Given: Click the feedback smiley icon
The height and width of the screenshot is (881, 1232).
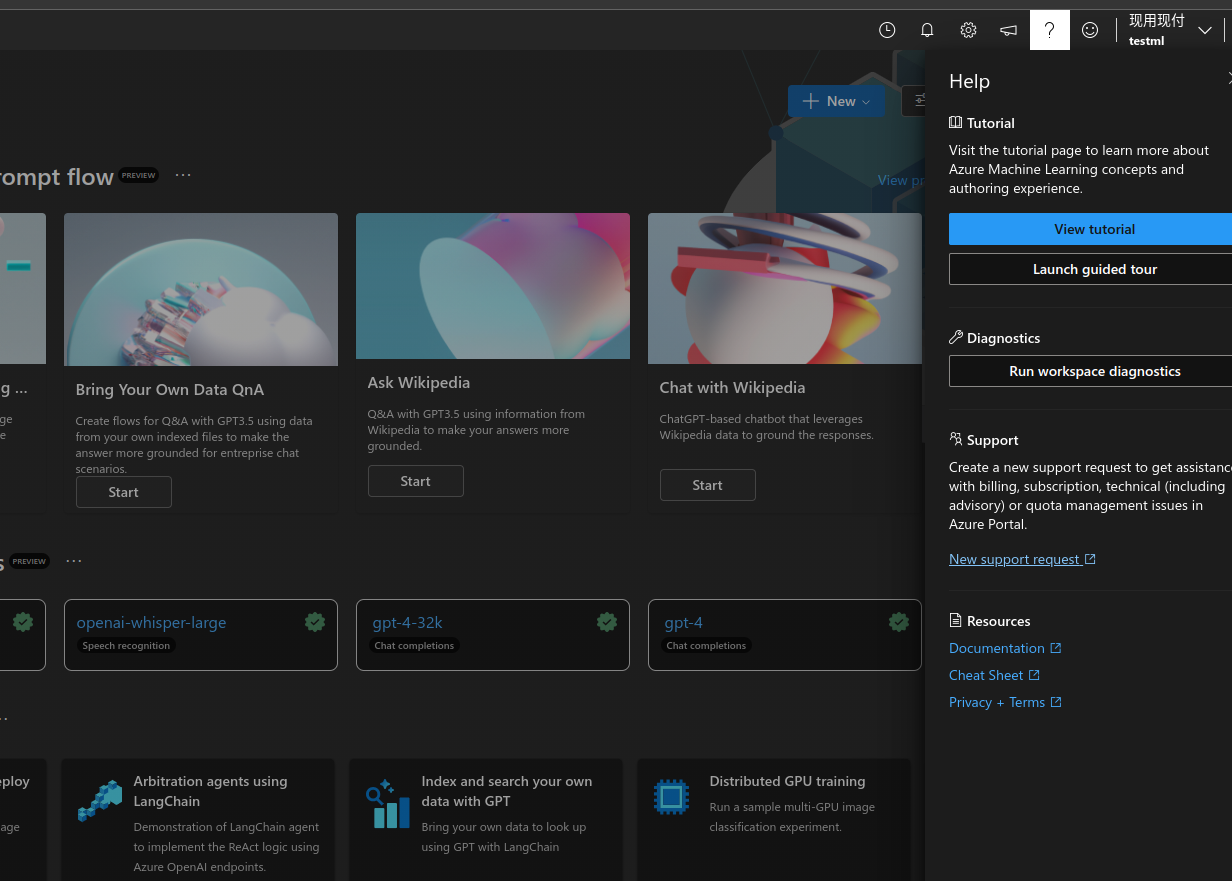Looking at the screenshot, I should point(1090,30).
